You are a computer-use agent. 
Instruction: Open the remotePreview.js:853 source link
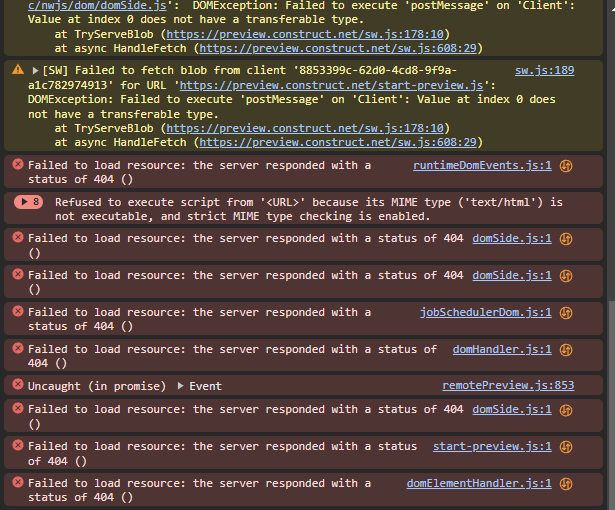(508, 386)
